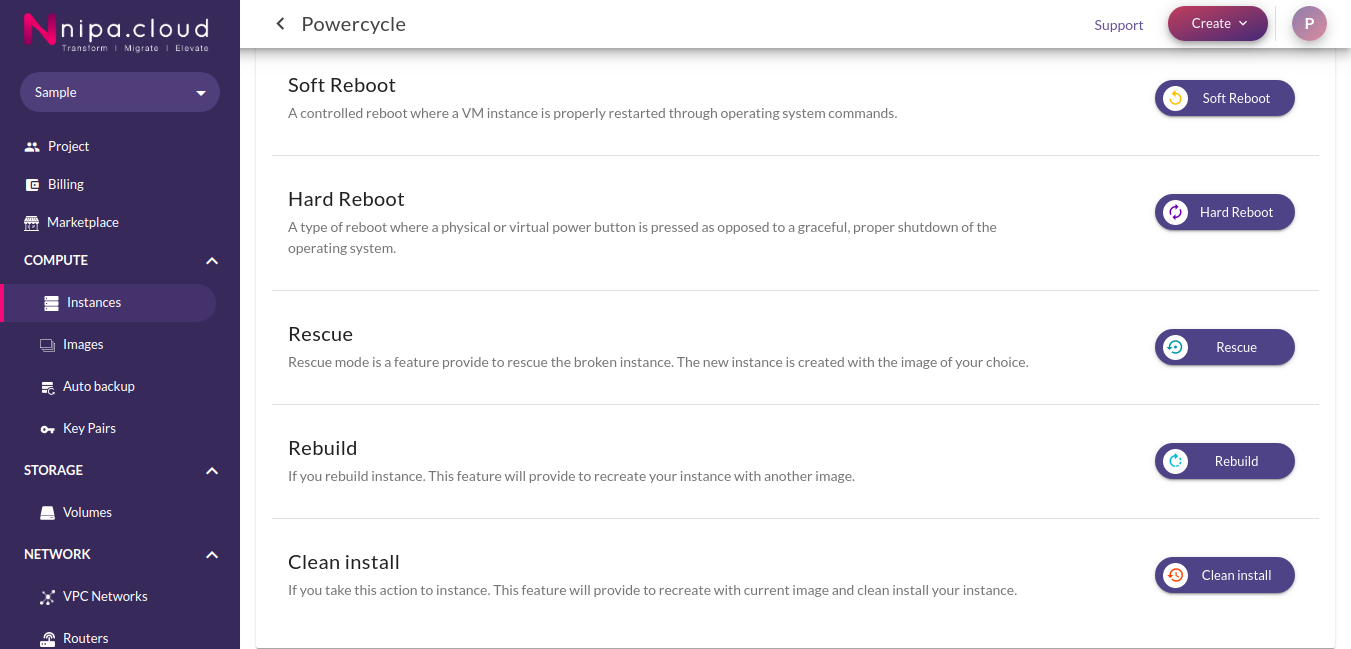Viewport: 1351px width, 649px height.
Task: Click the Key Pairs key icon
Action: [47, 428]
